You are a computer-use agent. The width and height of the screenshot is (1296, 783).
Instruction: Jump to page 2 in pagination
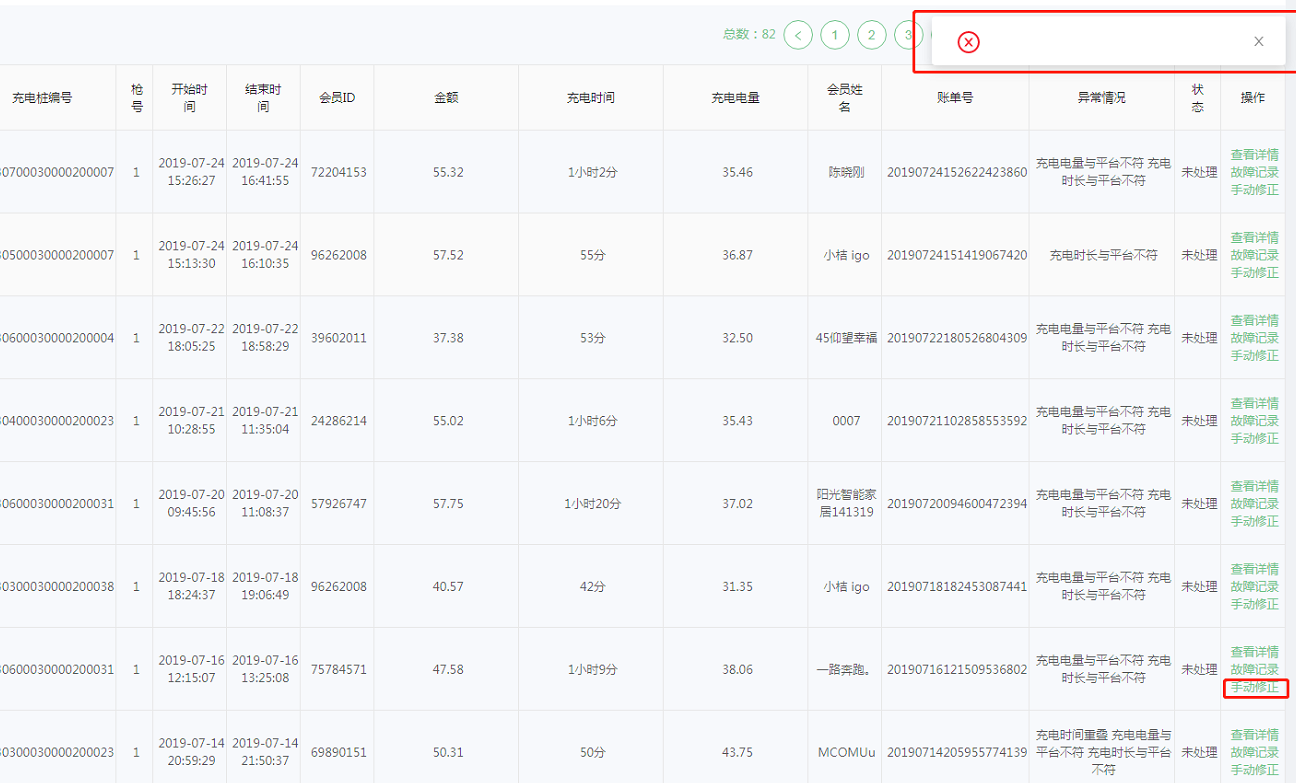871,36
